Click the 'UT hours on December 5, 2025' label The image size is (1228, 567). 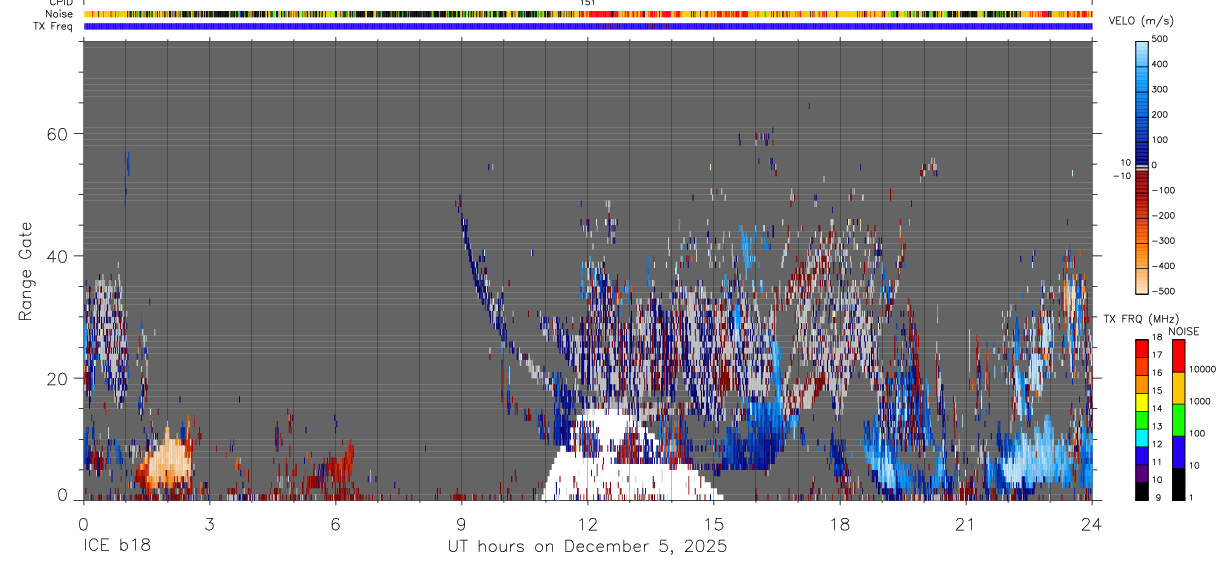click(587, 546)
